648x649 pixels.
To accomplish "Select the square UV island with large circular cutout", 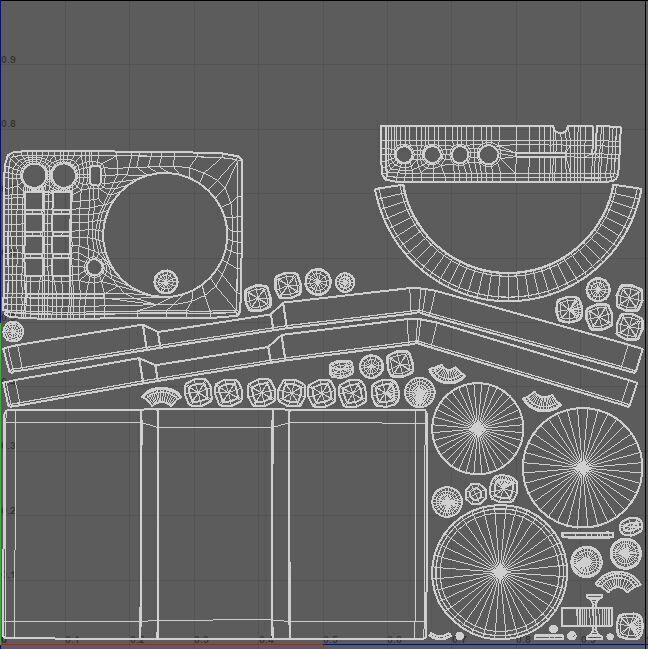I will pos(122,235).
